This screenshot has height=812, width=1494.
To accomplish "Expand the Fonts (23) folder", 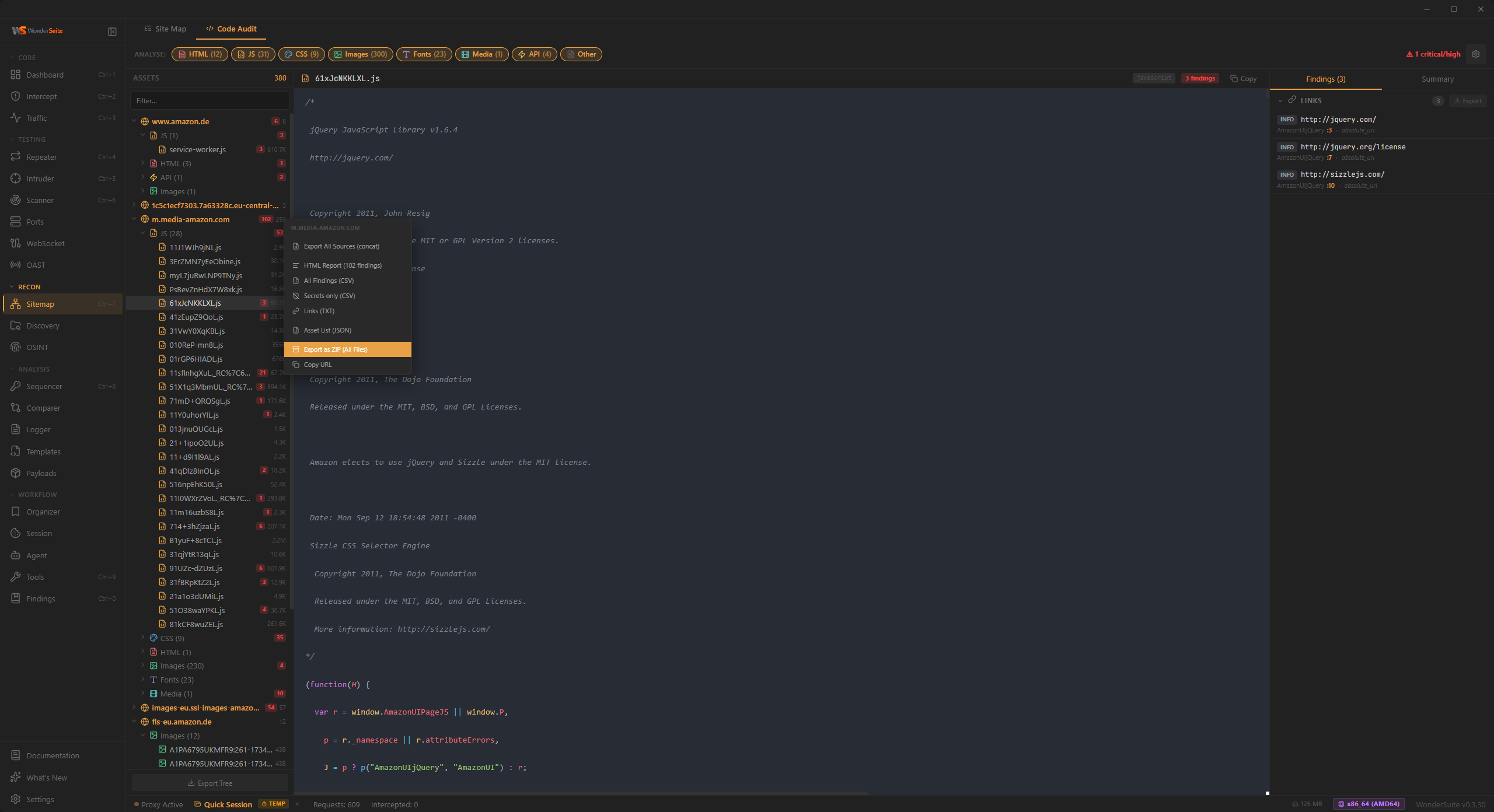I will 143,680.
